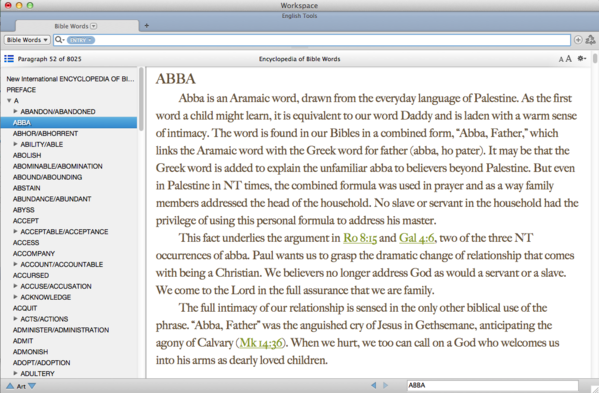This screenshot has height=393, width=599.
Task: Select ADMINISTER/ADMINISTRATION entry
Action: (61, 330)
